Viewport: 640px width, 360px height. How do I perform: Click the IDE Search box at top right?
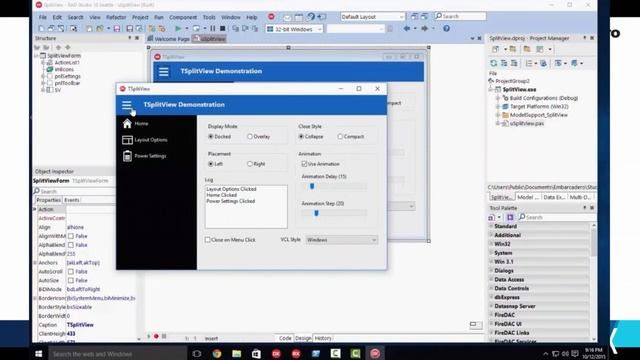click(460, 16)
